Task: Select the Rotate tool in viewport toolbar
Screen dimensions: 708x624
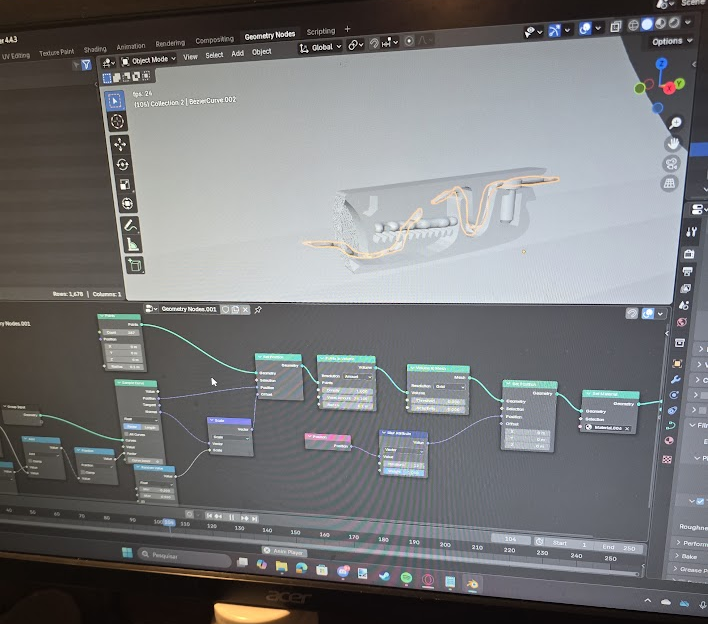Action: coord(121,164)
